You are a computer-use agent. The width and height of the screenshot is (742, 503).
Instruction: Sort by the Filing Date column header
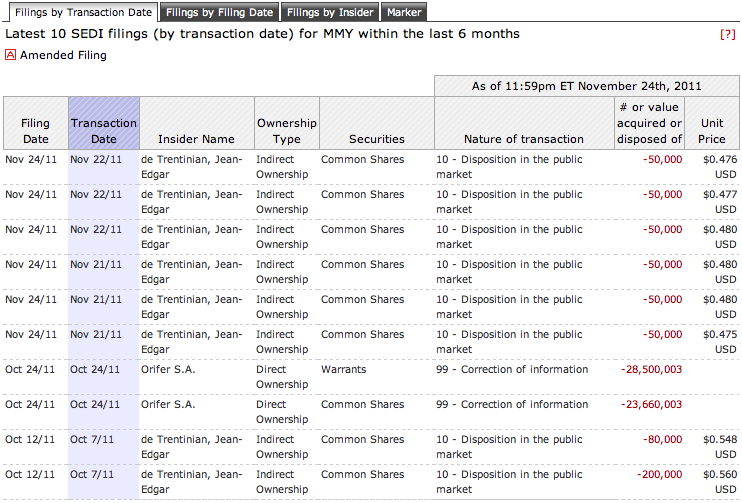35,131
